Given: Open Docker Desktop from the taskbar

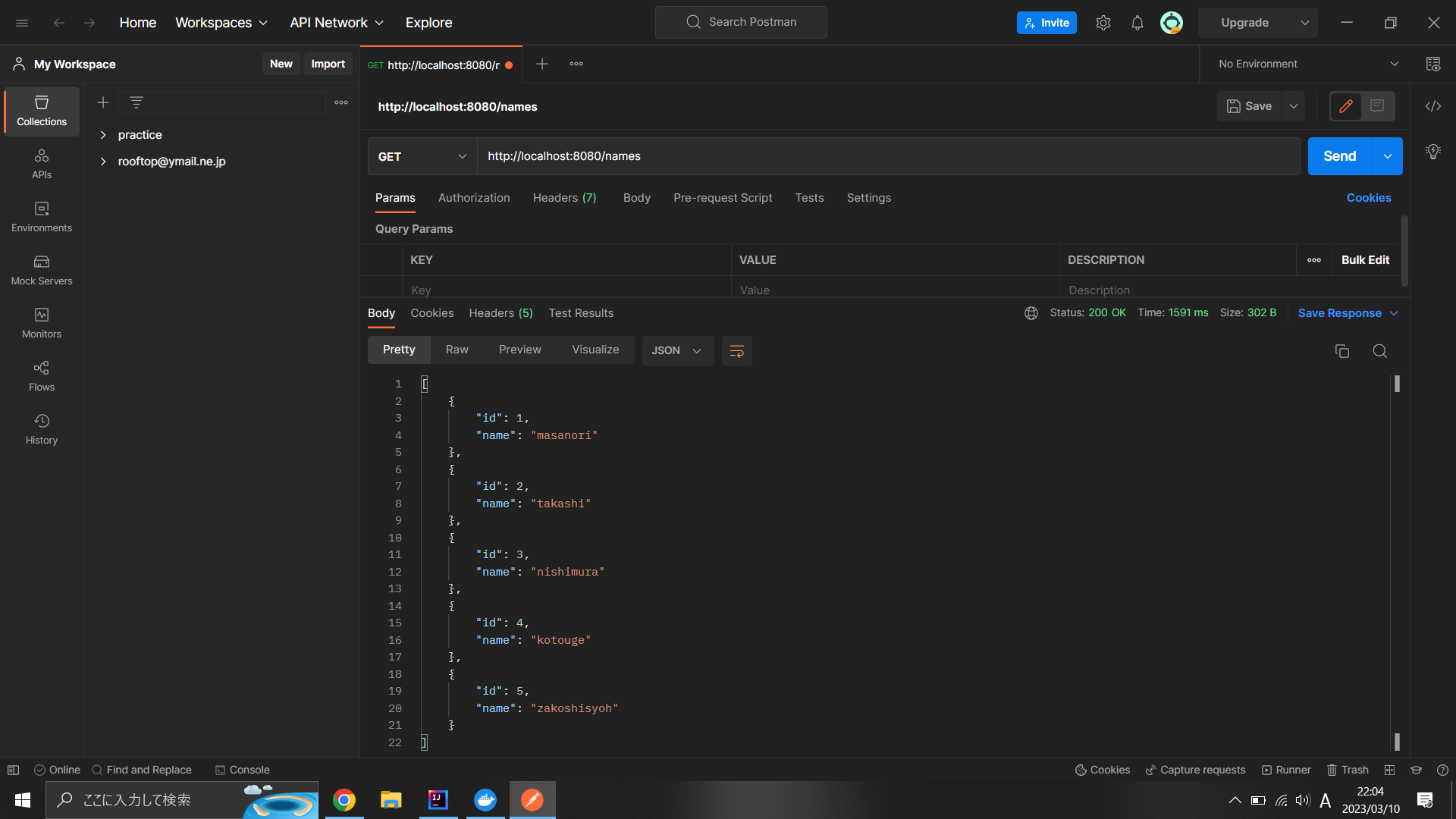Looking at the screenshot, I should (485, 800).
